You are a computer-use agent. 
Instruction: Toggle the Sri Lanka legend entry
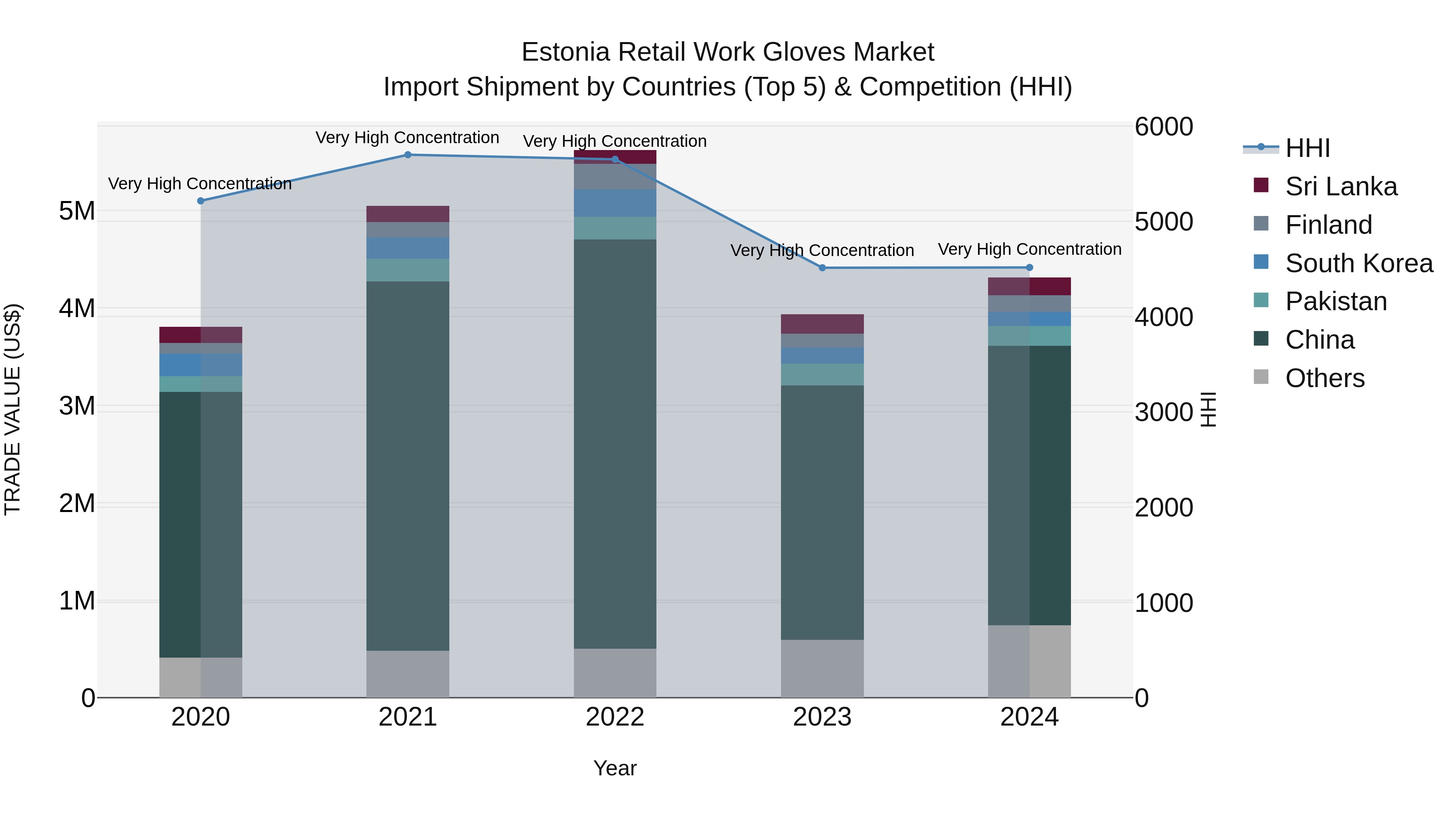click(x=1325, y=186)
